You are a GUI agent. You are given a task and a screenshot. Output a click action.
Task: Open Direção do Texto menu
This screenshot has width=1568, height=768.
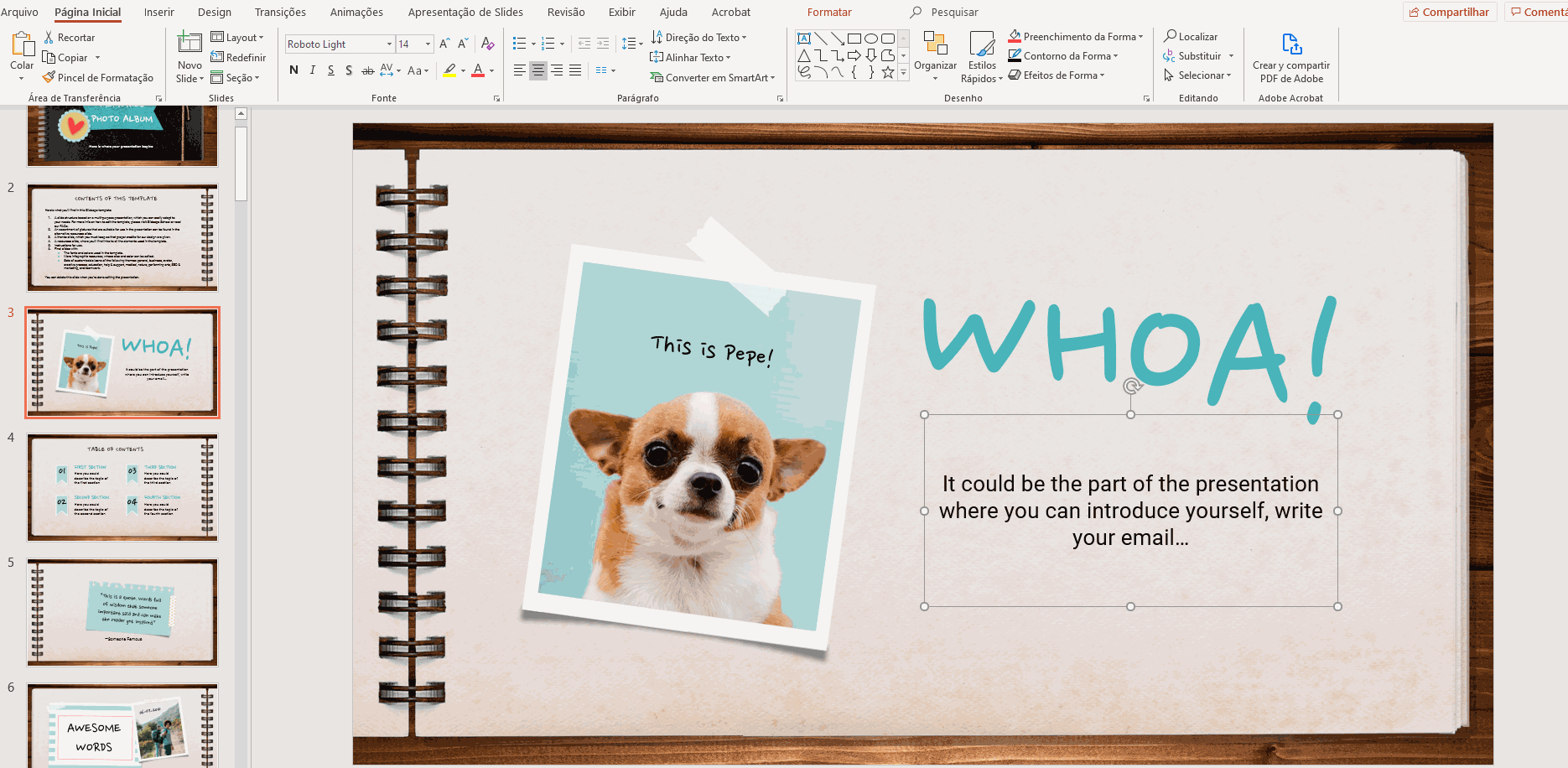698,38
